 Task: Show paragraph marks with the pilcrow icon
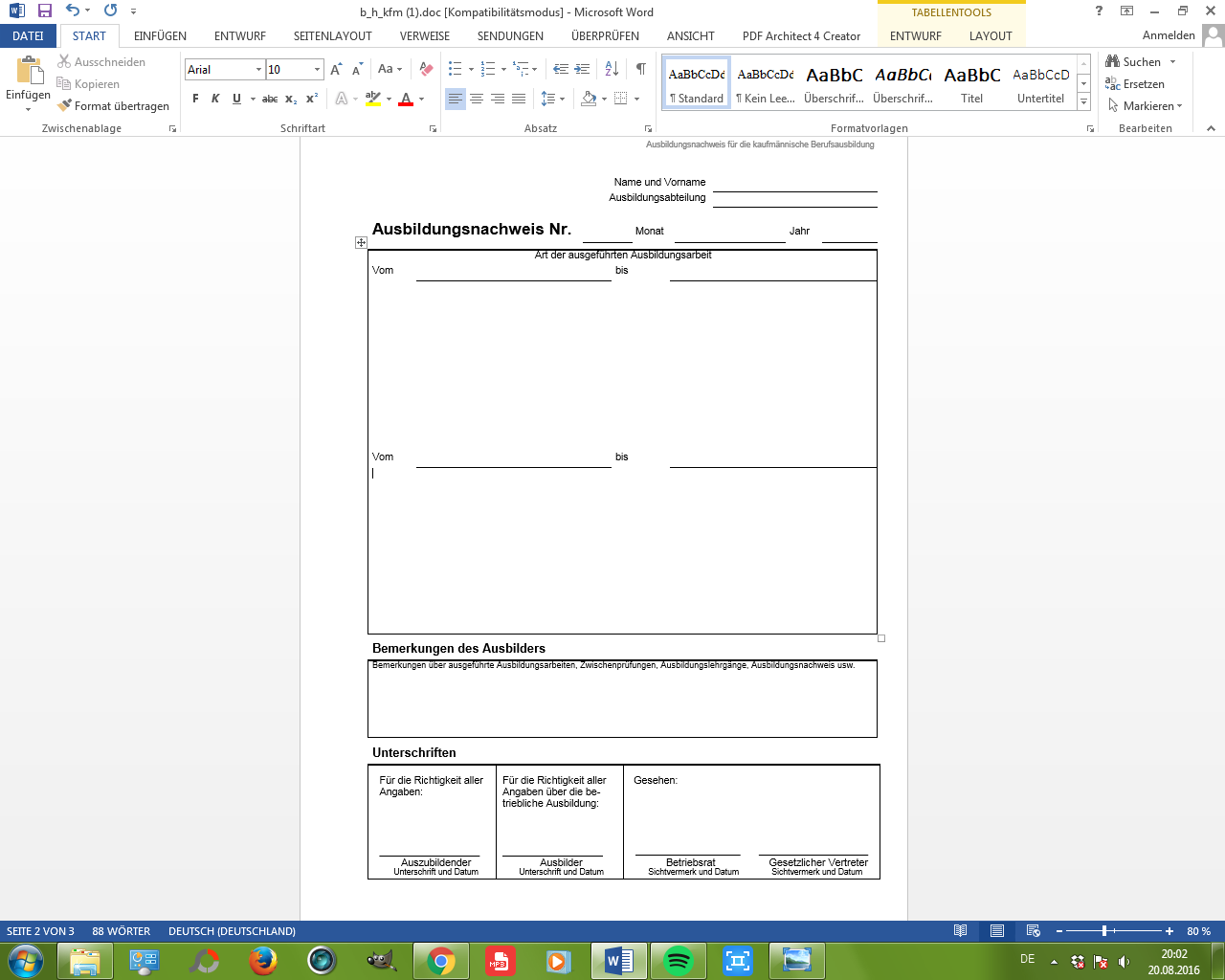point(640,69)
